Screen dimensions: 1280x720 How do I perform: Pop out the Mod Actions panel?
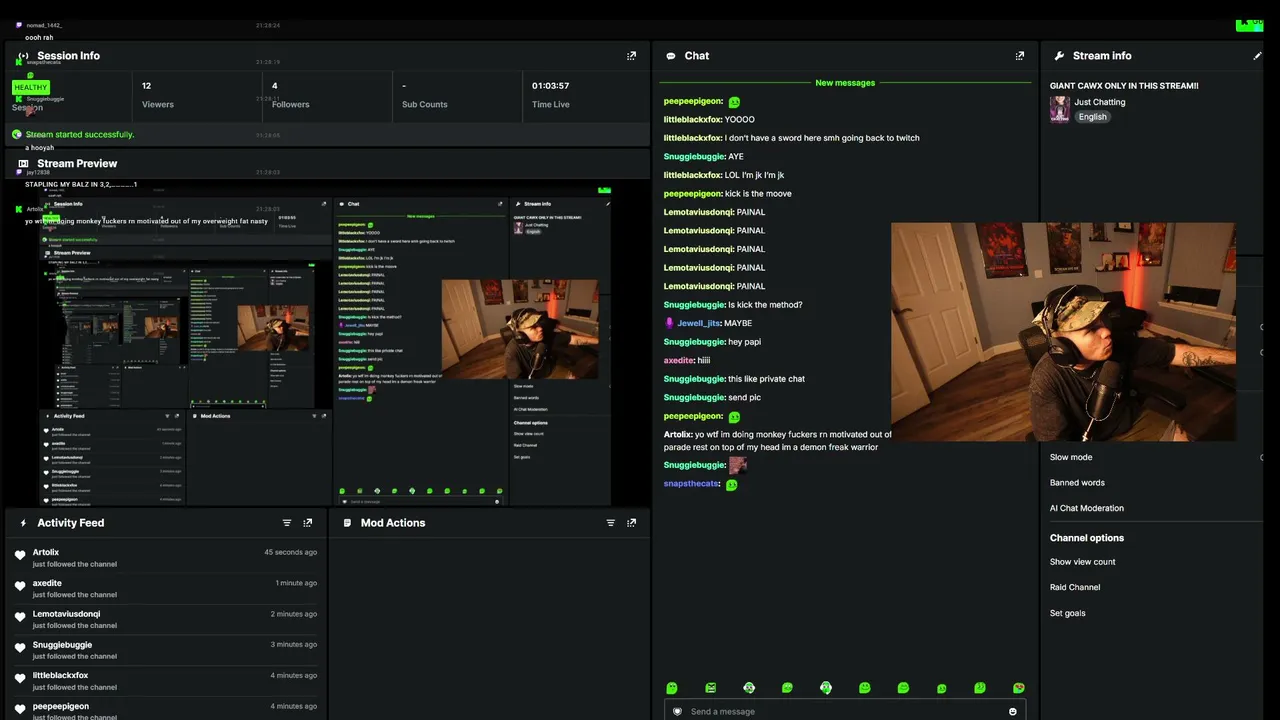(x=631, y=523)
